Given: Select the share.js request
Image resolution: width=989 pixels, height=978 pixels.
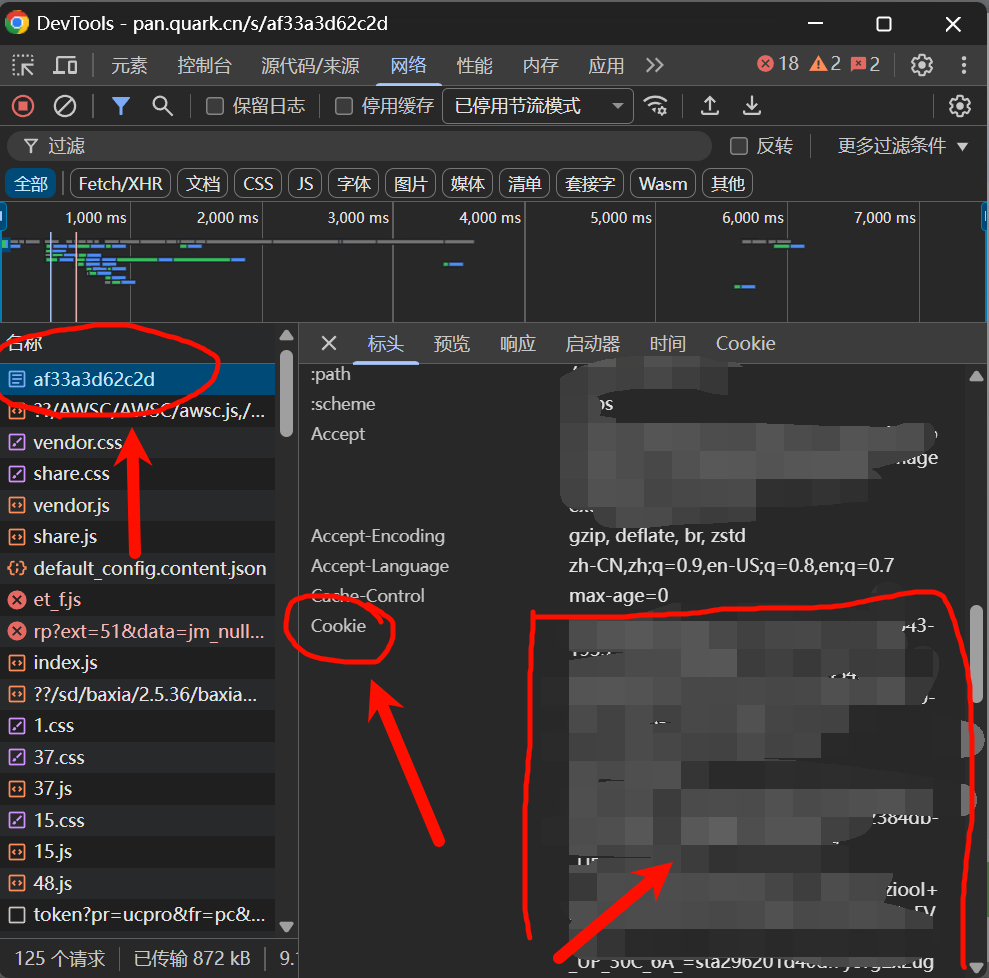Looking at the screenshot, I should pyautogui.click(x=138, y=537).
